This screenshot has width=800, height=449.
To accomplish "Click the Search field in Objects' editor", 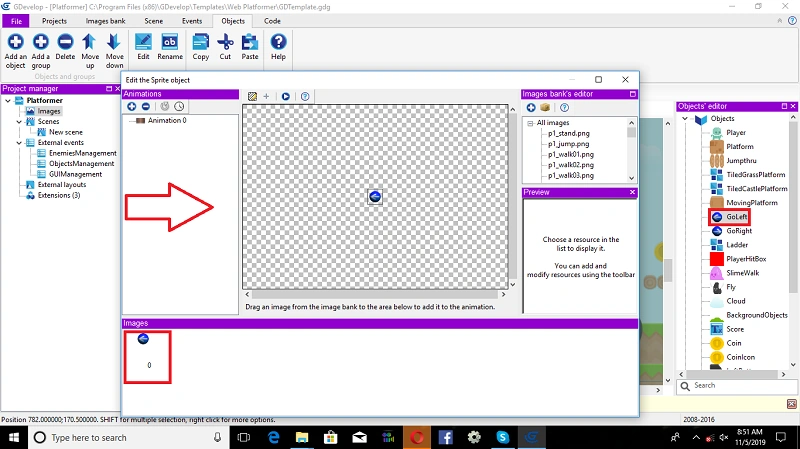I will click(737, 386).
